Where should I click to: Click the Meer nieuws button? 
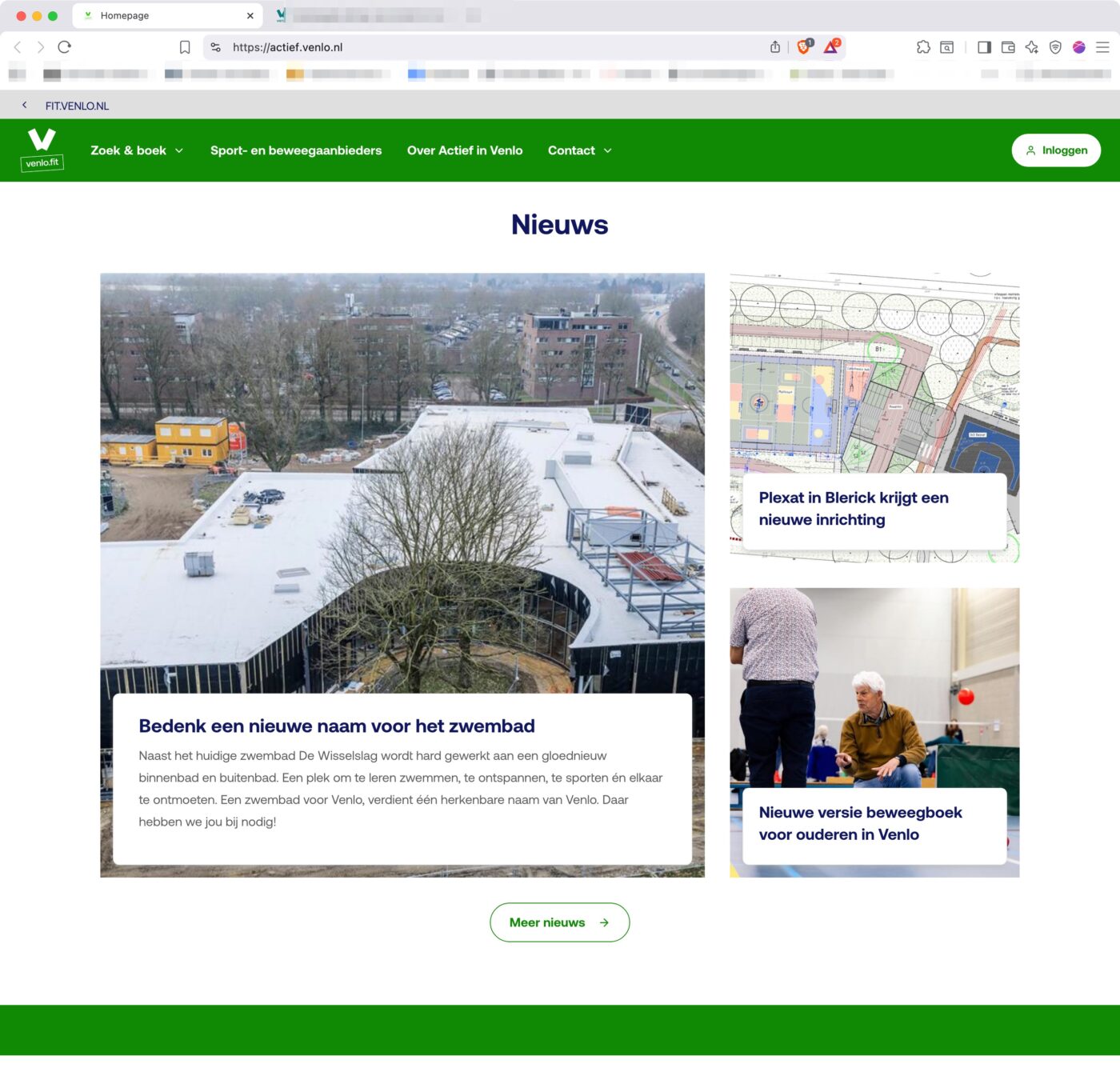pyautogui.click(x=559, y=922)
